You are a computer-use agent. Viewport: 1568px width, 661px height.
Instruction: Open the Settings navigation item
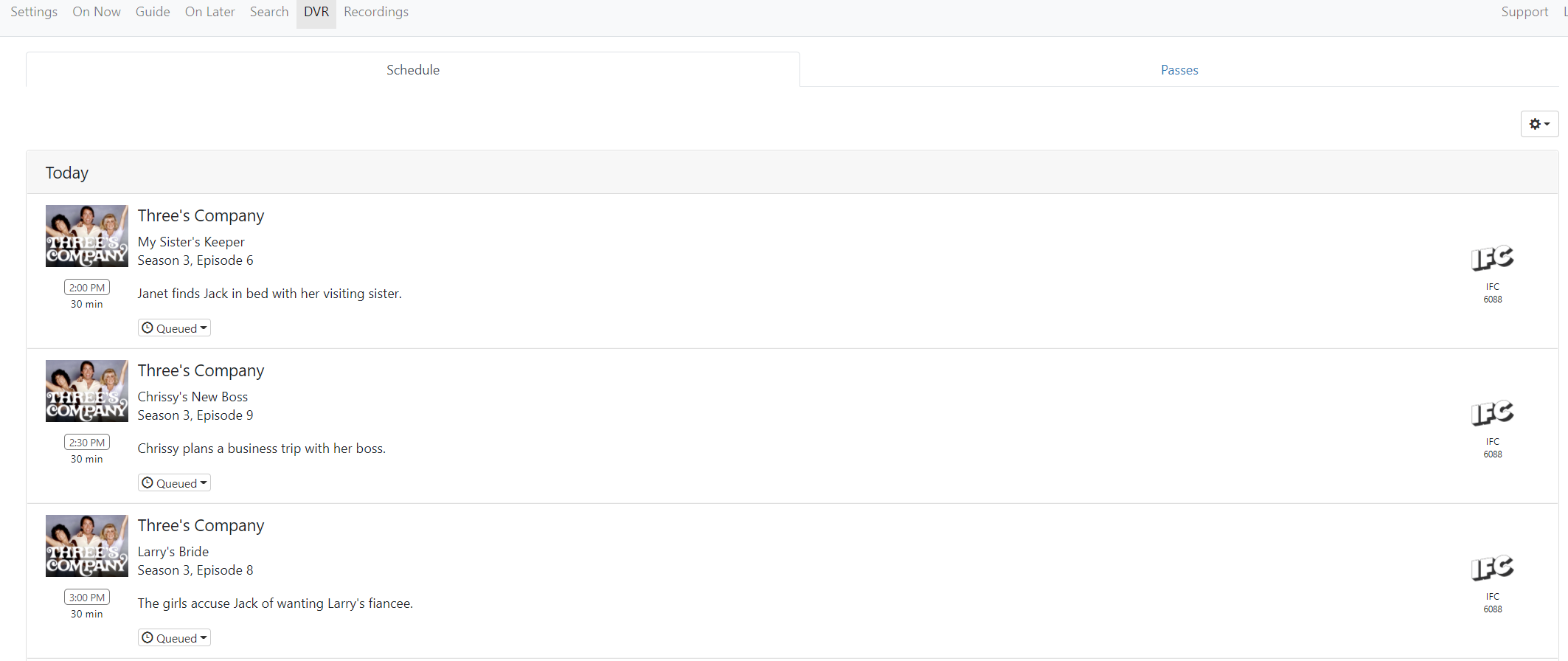click(x=34, y=12)
